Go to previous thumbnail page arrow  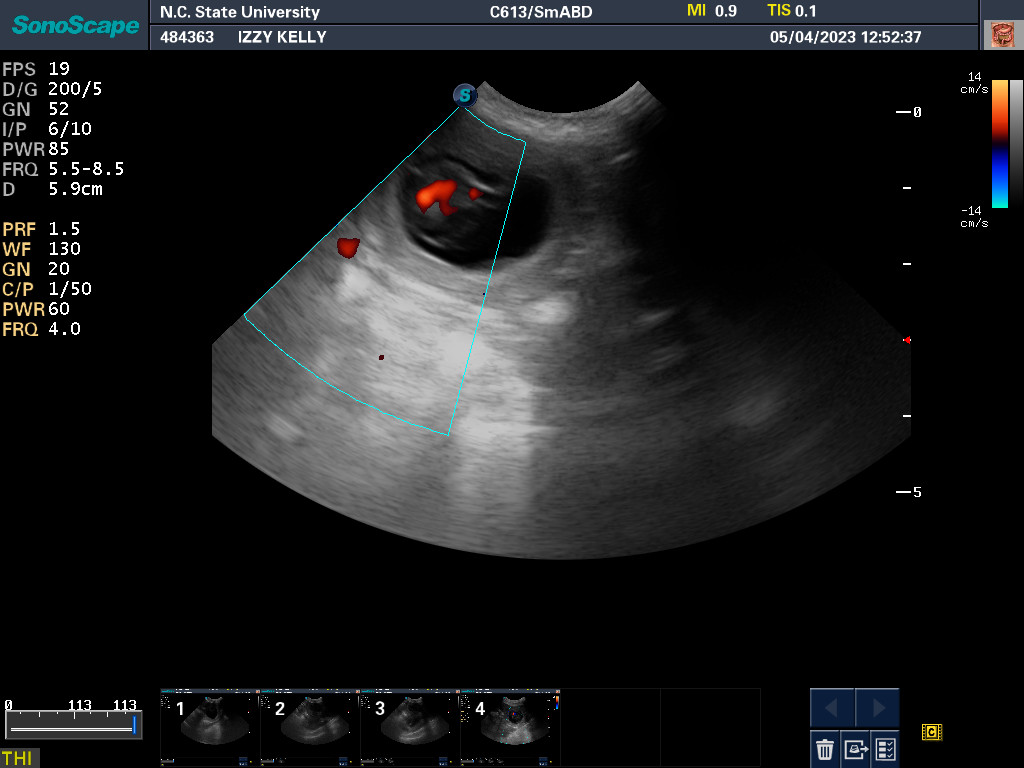click(832, 708)
